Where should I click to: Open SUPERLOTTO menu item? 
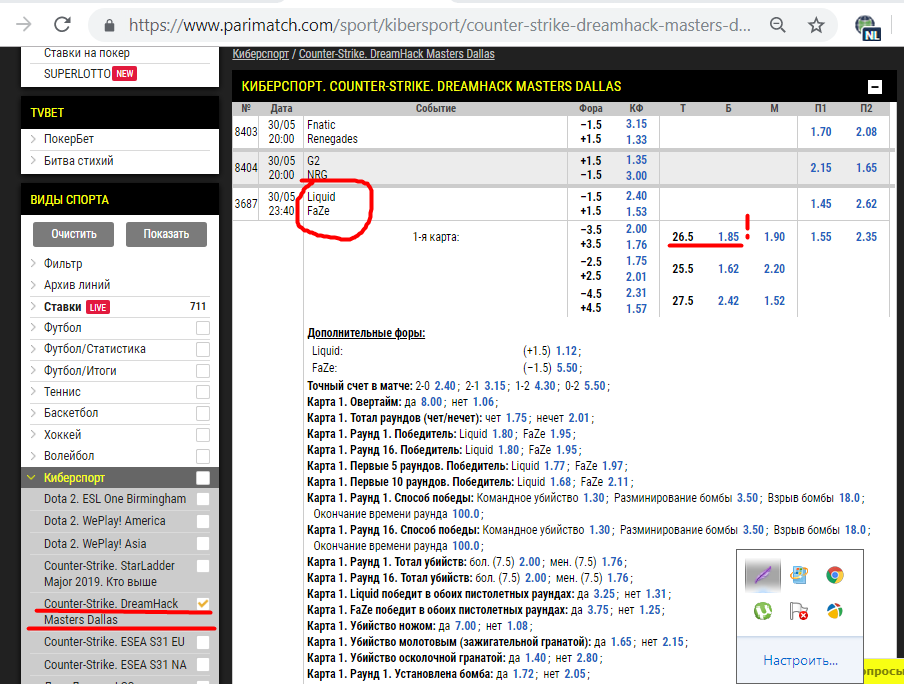point(77,74)
